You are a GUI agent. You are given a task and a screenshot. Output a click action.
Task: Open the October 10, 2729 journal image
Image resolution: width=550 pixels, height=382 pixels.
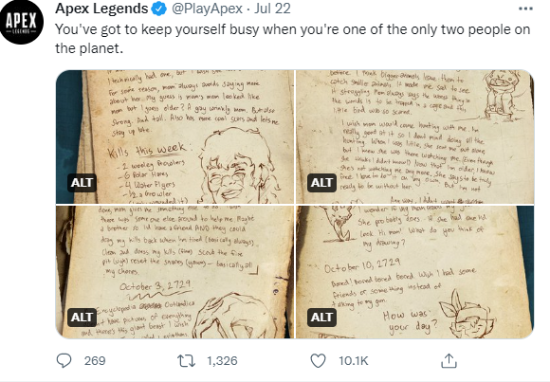pyautogui.click(x=415, y=272)
